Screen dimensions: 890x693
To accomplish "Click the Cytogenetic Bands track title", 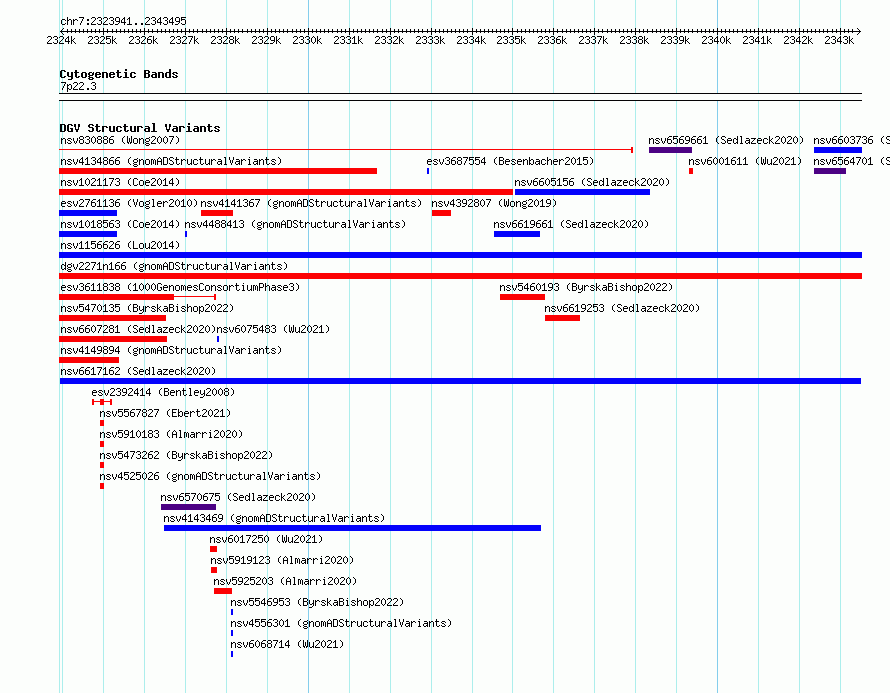I will (119, 74).
